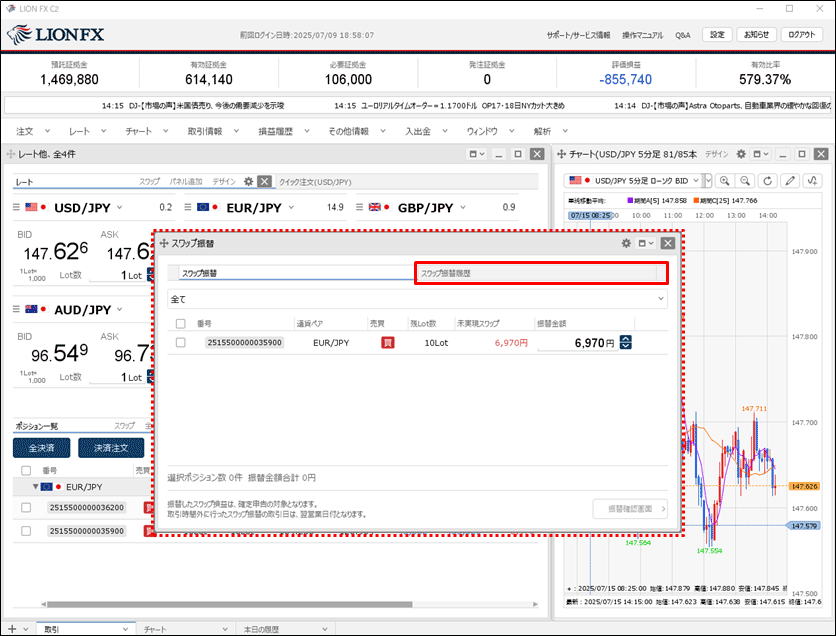This screenshot has width=836, height=636.
Task: Switch to the 本日の履歴 bottom tab
Action: (x=285, y=629)
